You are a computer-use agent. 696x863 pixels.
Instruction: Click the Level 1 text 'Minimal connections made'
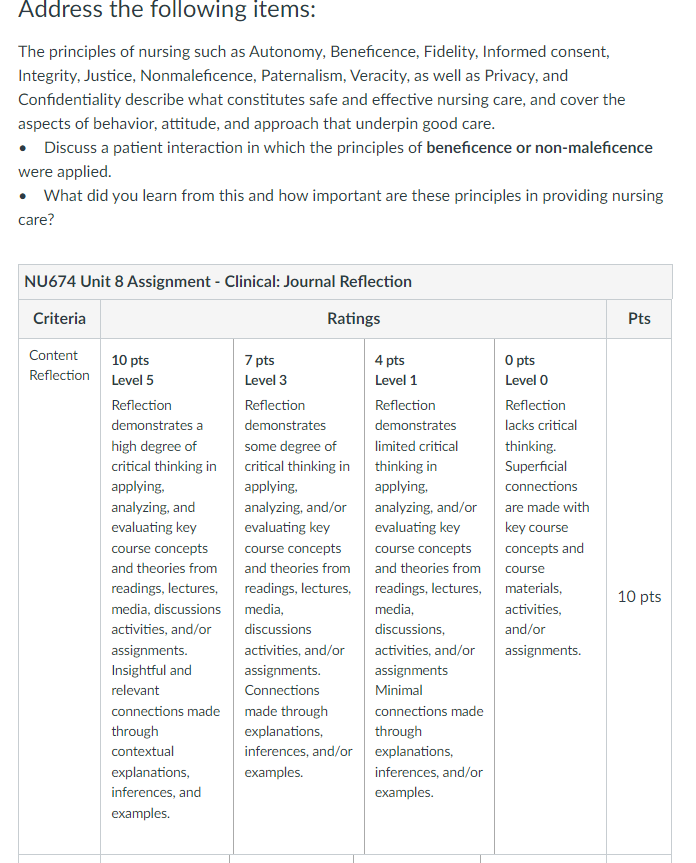click(x=429, y=701)
